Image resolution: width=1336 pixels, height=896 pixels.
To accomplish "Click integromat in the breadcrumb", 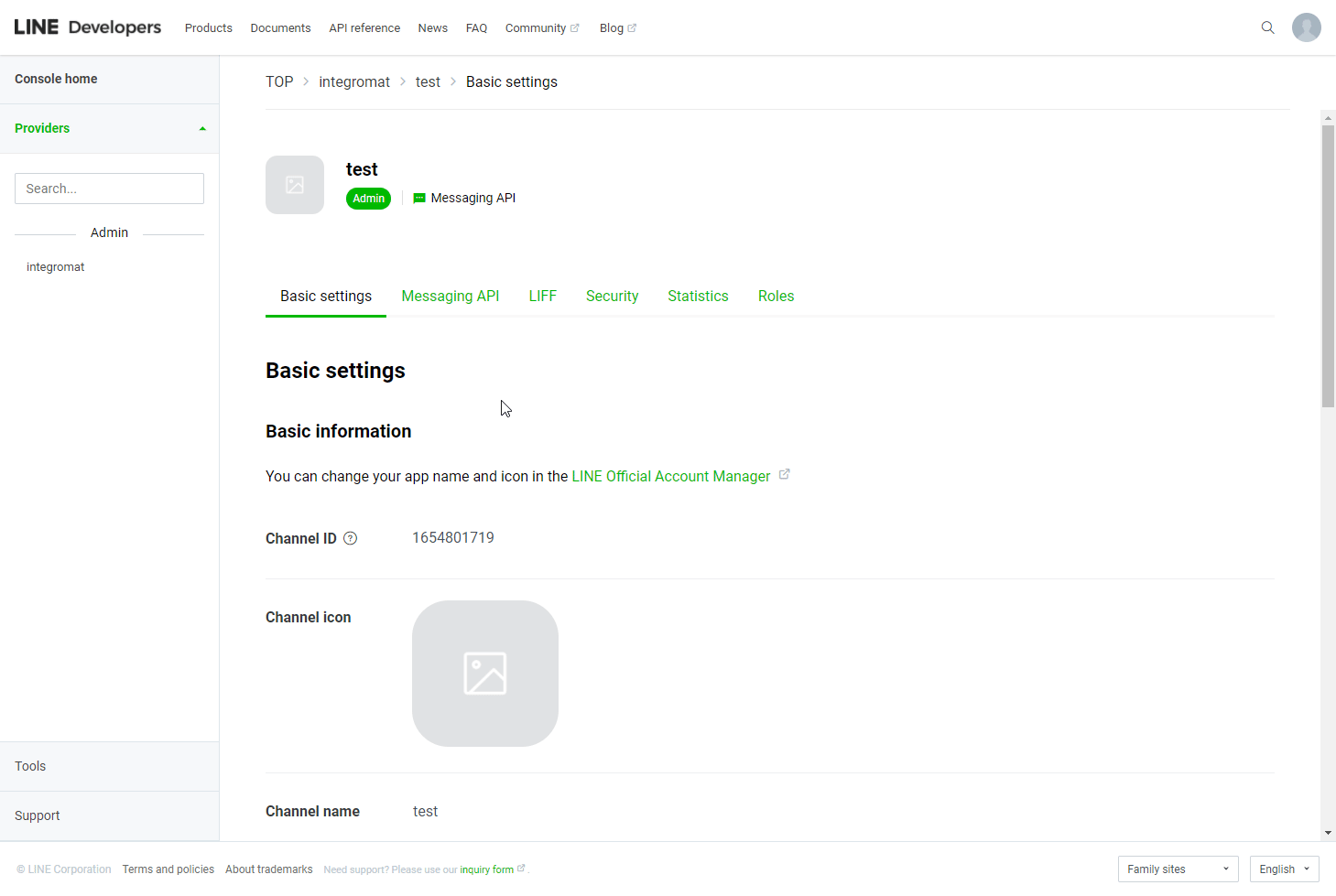I will tap(354, 82).
